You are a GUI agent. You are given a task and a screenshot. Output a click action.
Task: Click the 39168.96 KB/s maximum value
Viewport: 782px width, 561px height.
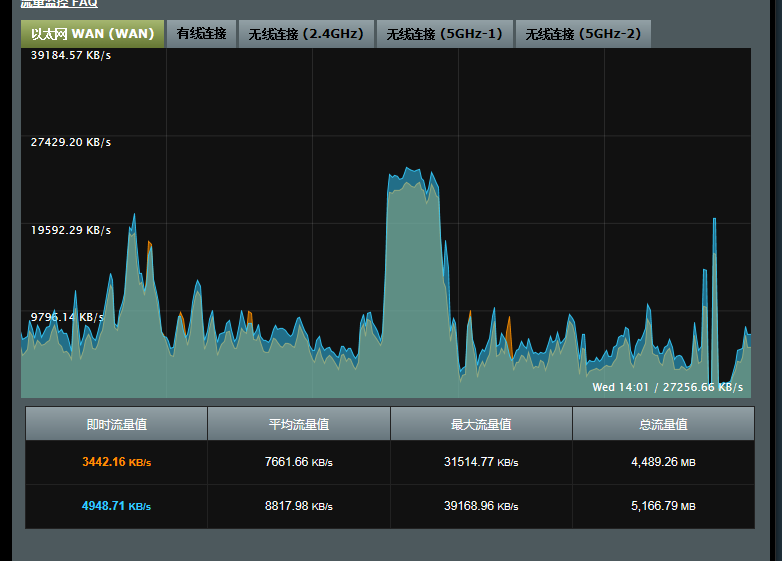click(481, 506)
